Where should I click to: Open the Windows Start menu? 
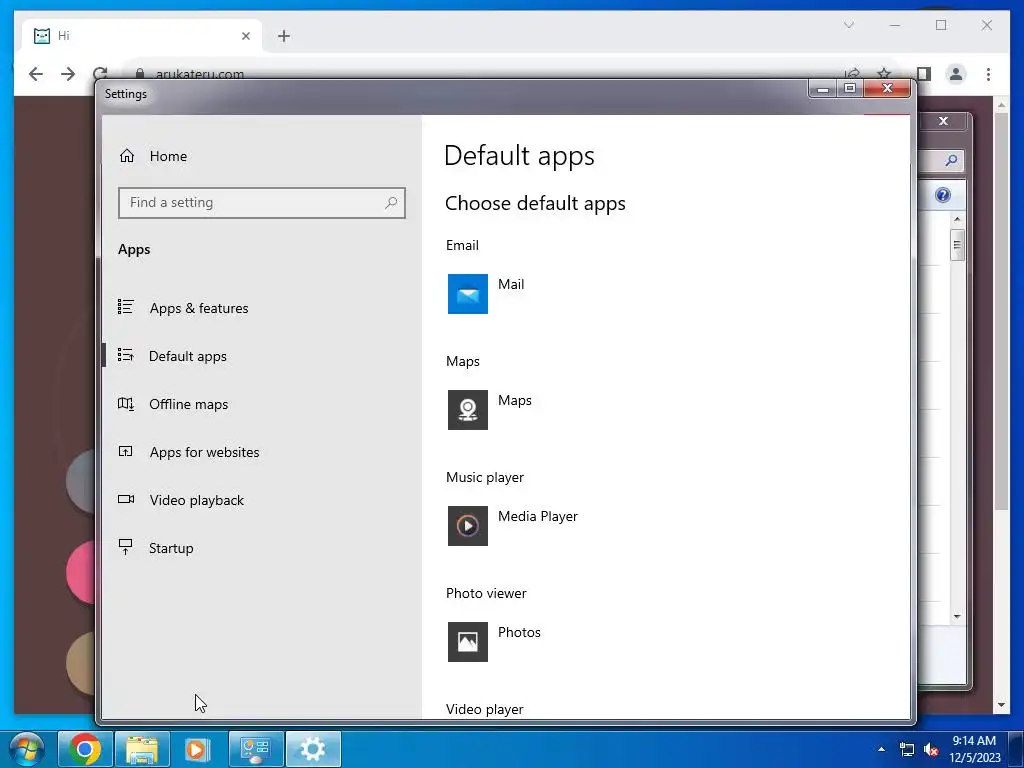(x=25, y=748)
